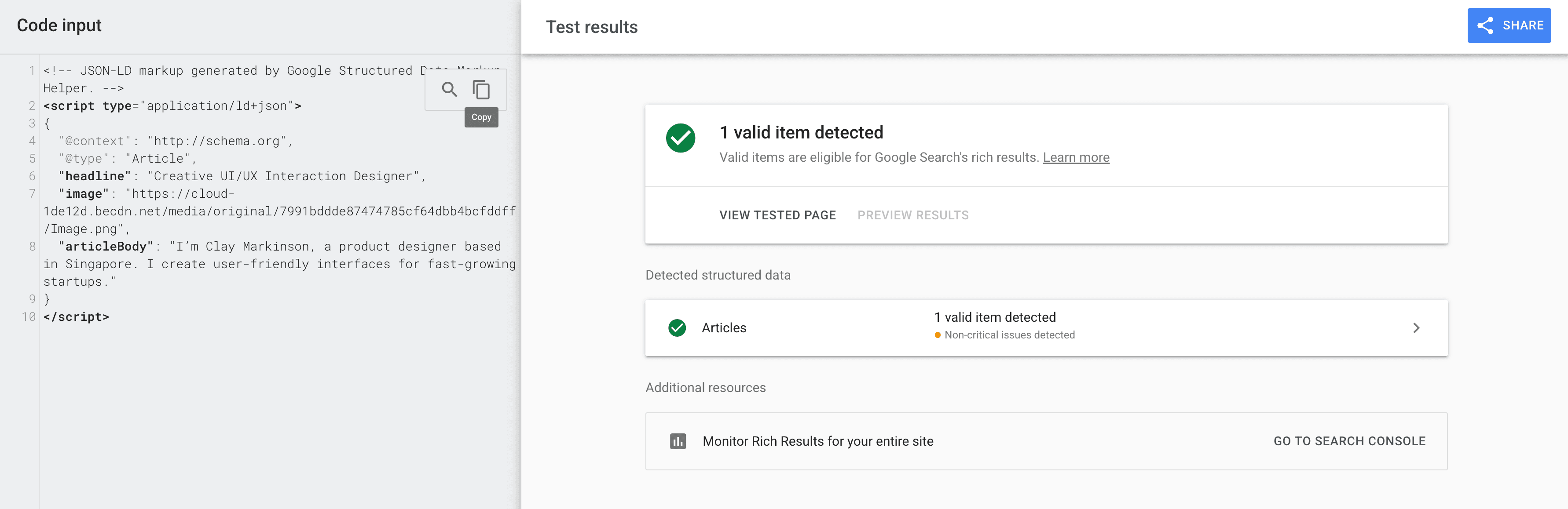Click the search icon in code editor

click(449, 89)
